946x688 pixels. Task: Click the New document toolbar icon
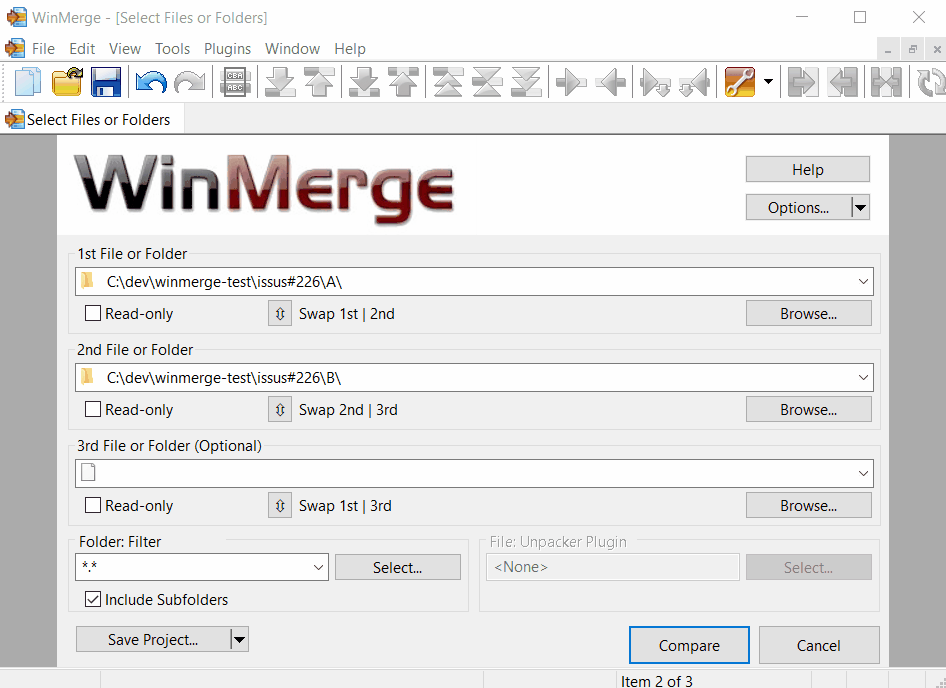click(28, 81)
